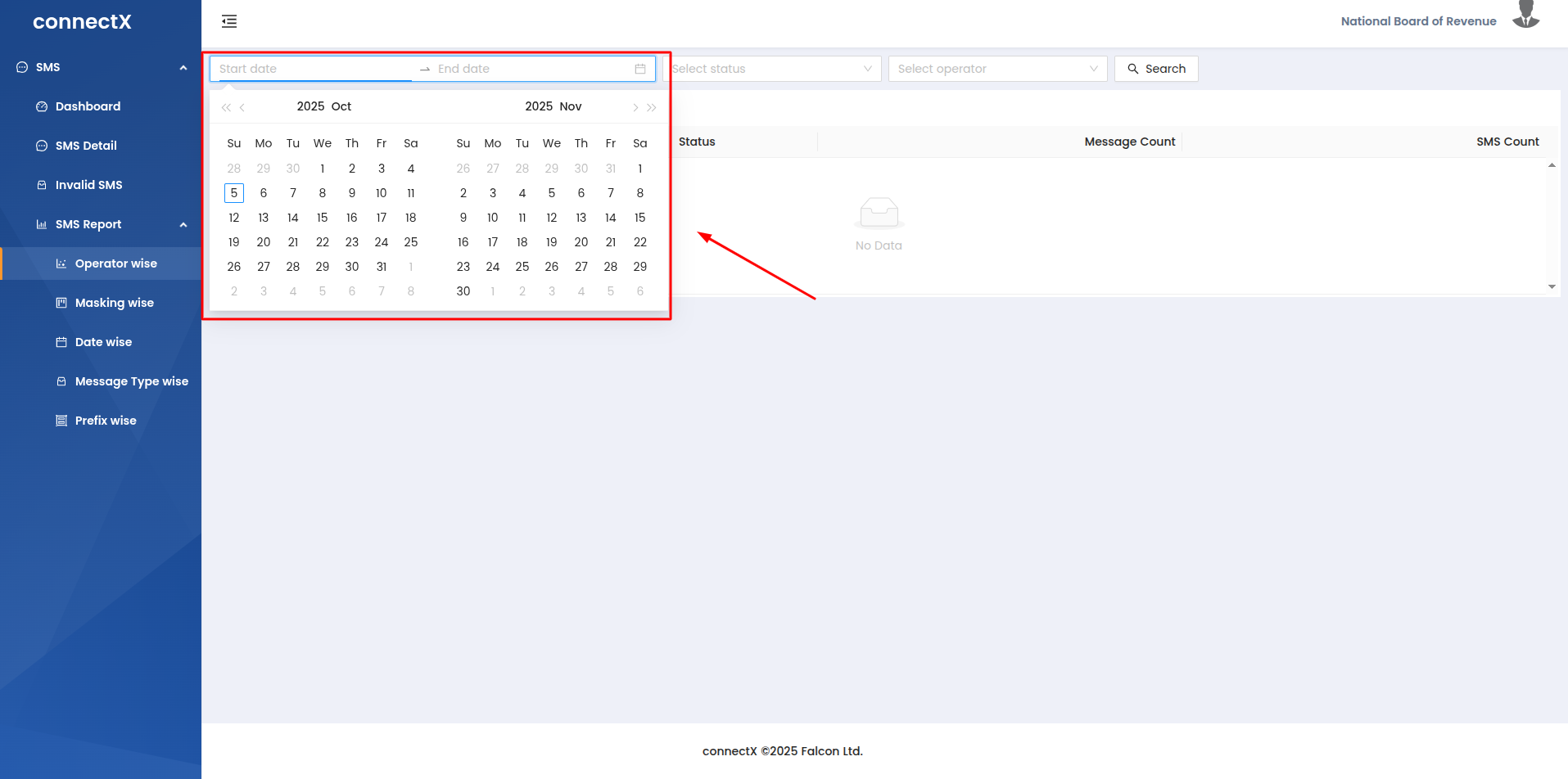The width and height of the screenshot is (1568, 779).
Task: Go to previous year with double-left arrow
Action: pos(226,107)
